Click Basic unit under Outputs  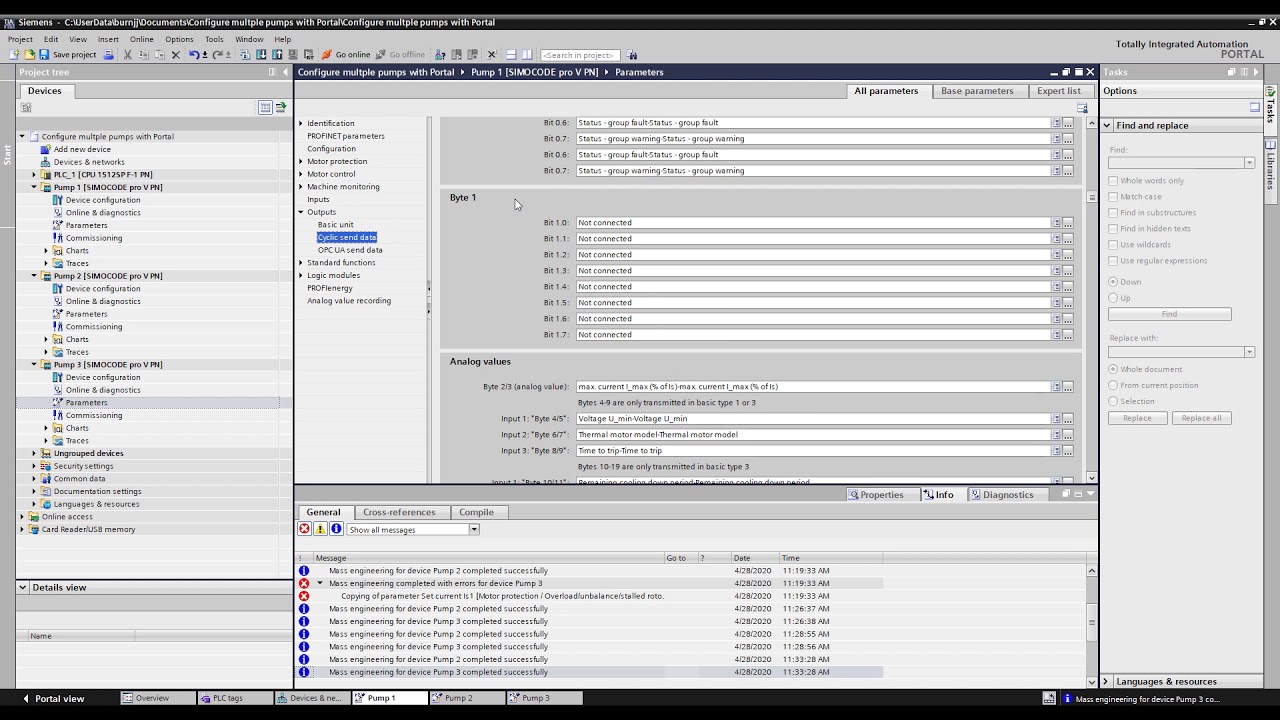pyautogui.click(x=335, y=225)
